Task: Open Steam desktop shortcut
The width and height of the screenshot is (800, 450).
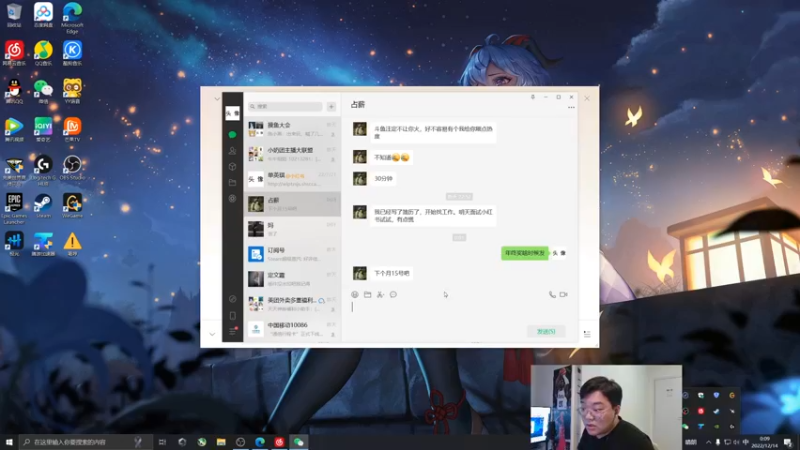Action: [x=43, y=206]
